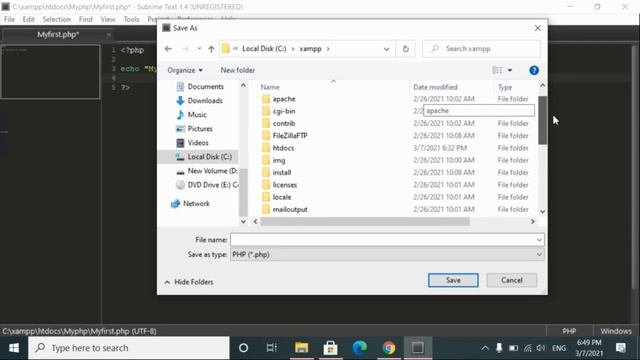Click the file list horizontal scrollbar

(365, 222)
